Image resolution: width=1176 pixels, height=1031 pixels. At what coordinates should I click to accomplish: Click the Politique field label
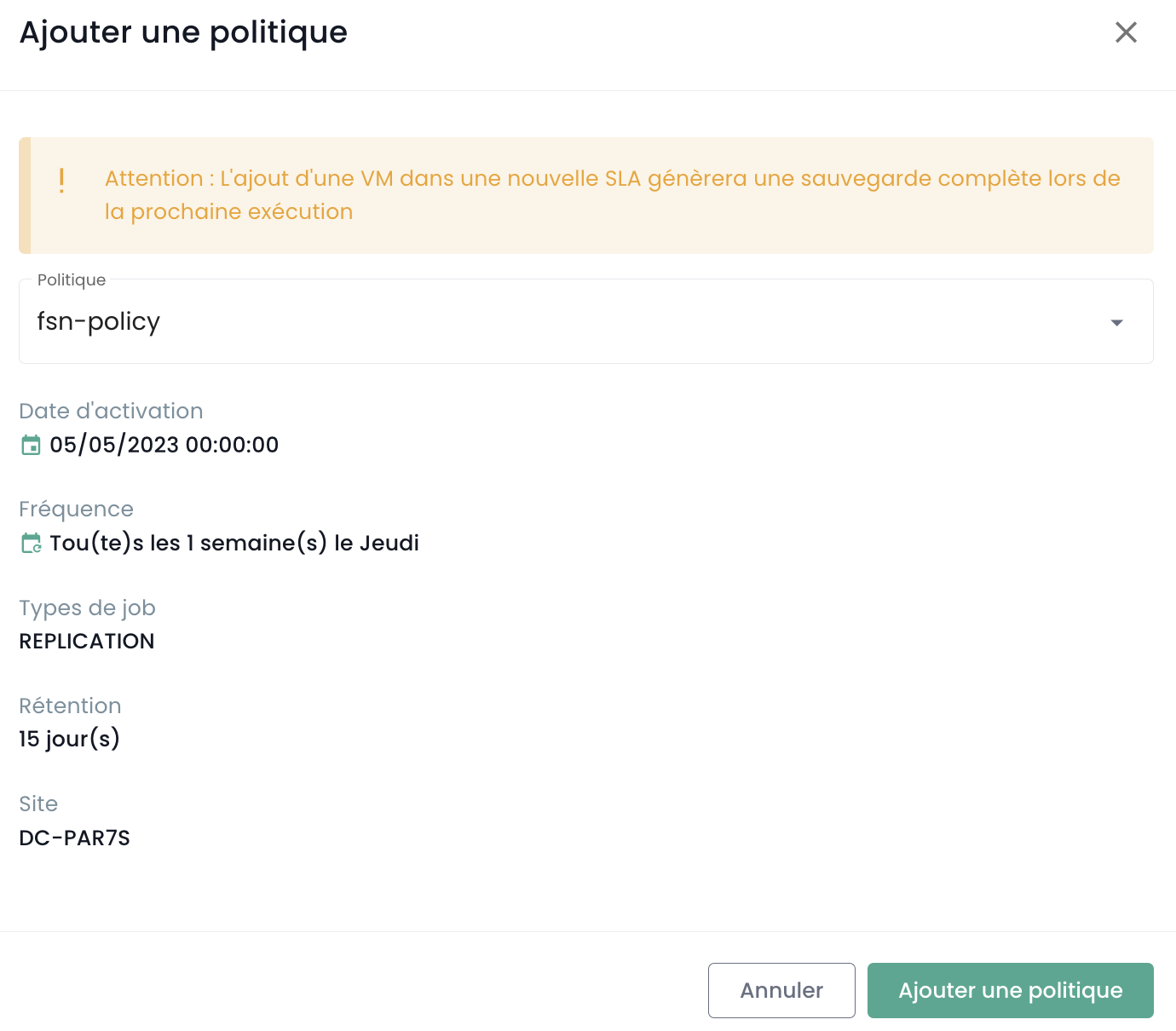pos(72,280)
